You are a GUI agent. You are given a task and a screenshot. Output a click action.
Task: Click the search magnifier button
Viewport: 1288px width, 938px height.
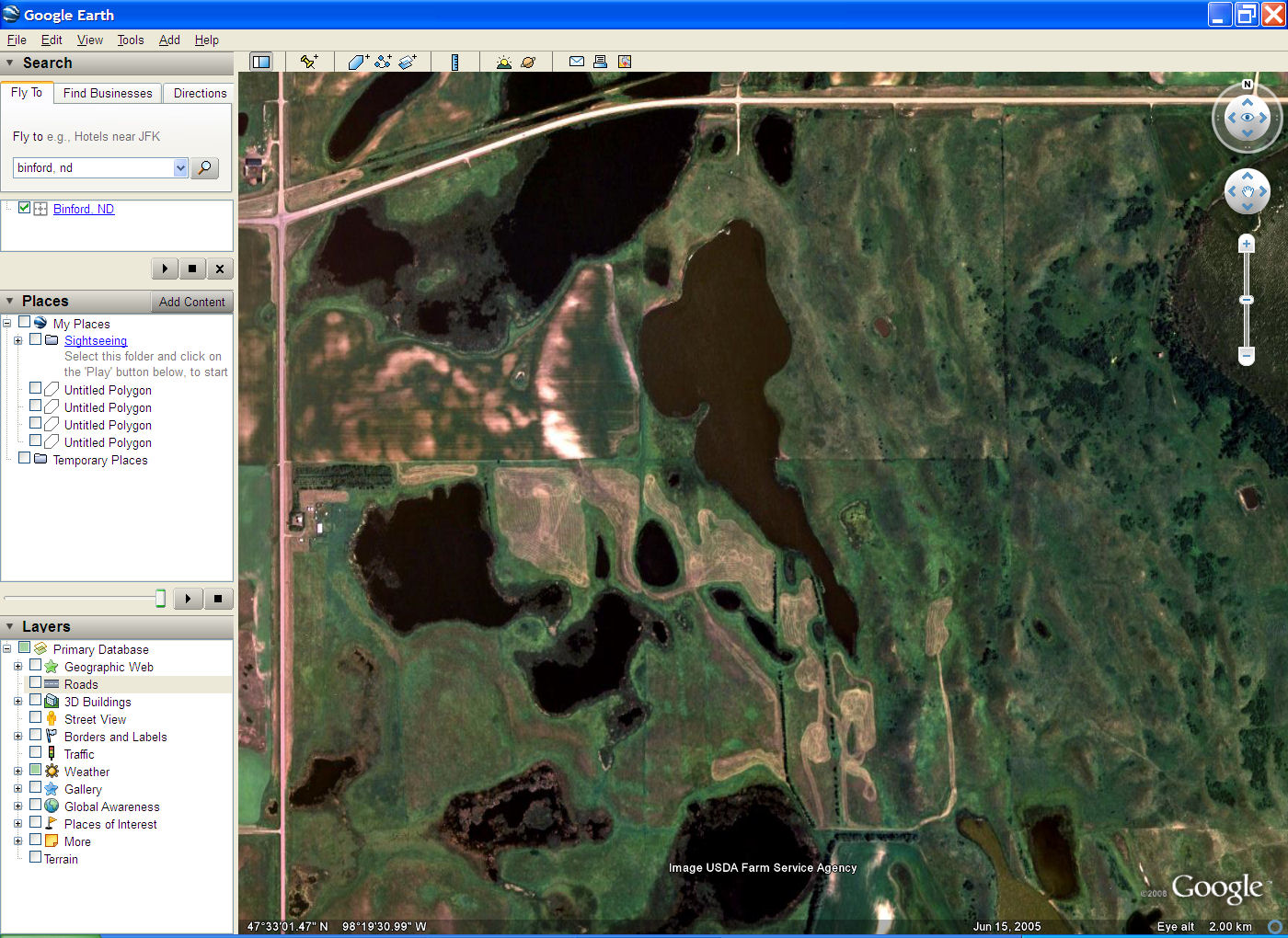click(x=204, y=167)
